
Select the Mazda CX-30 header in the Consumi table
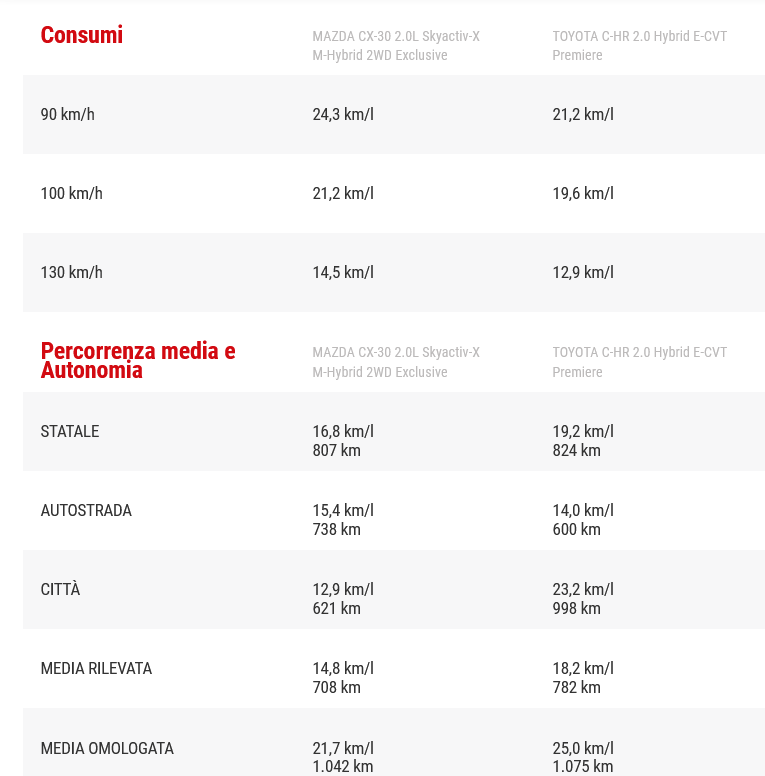(x=396, y=46)
